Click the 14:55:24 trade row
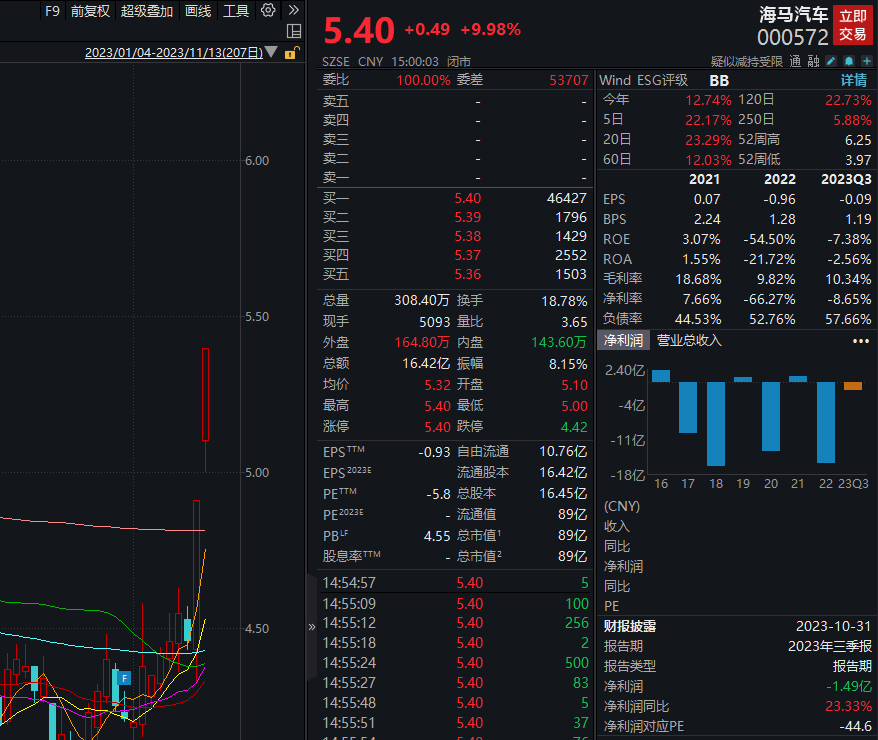This screenshot has height=740, width=878. pyautogui.click(x=455, y=663)
